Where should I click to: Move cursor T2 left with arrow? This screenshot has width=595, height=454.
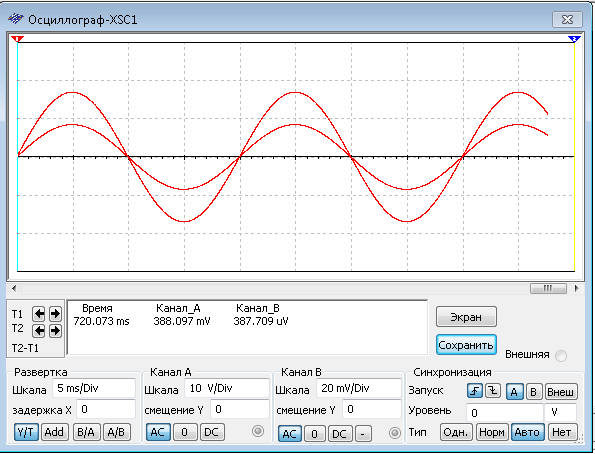click(38, 331)
